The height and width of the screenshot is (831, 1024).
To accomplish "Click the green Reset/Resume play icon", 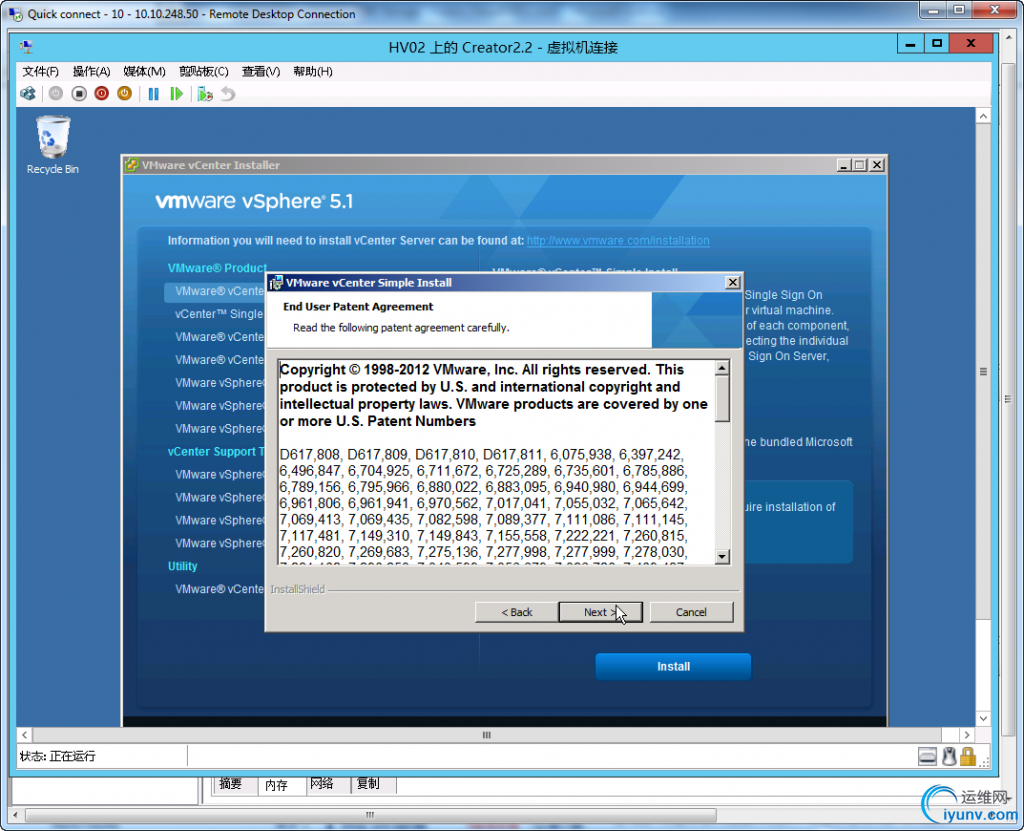I will [176, 93].
